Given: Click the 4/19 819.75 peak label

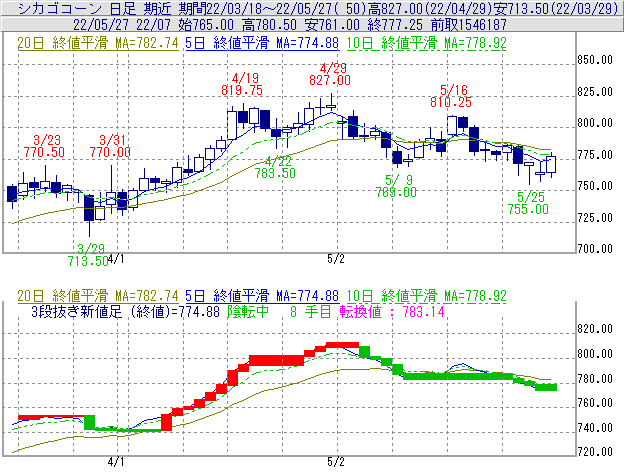Looking at the screenshot, I should click(x=242, y=84).
